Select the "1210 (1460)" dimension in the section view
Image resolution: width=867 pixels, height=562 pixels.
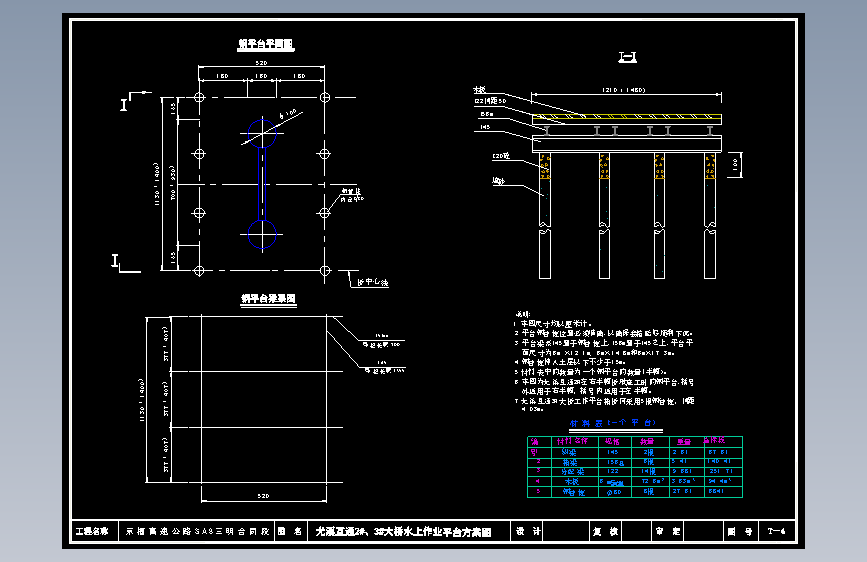pos(624,90)
